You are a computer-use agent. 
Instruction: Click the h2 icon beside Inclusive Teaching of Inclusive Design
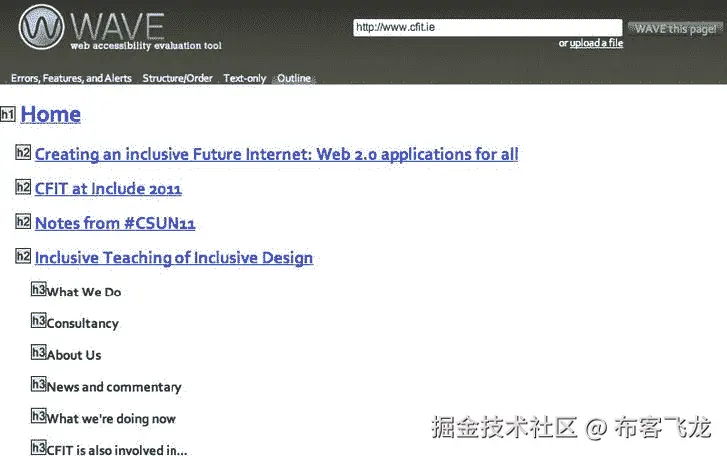coord(23,256)
